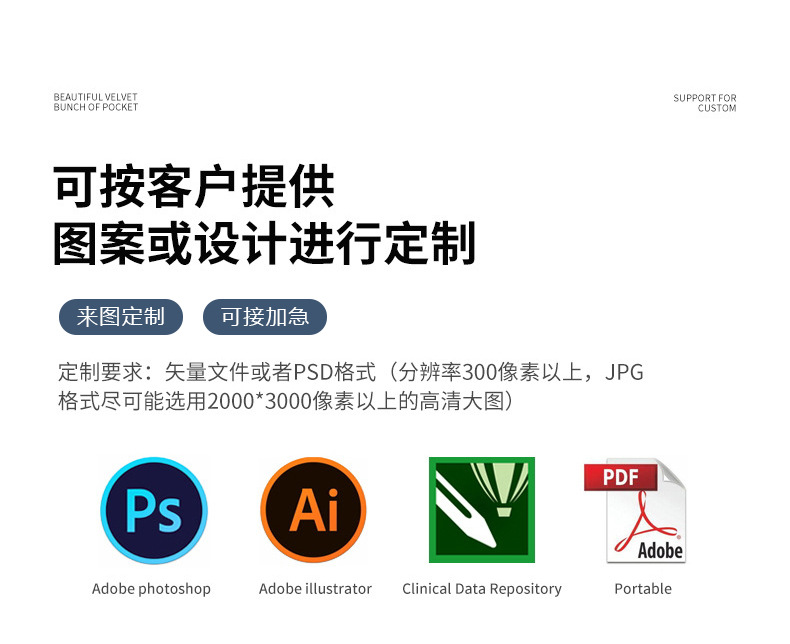Click the Adobe Illustrator Ai icon
Viewport: 790px width, 644px height.
coord(313,509)
